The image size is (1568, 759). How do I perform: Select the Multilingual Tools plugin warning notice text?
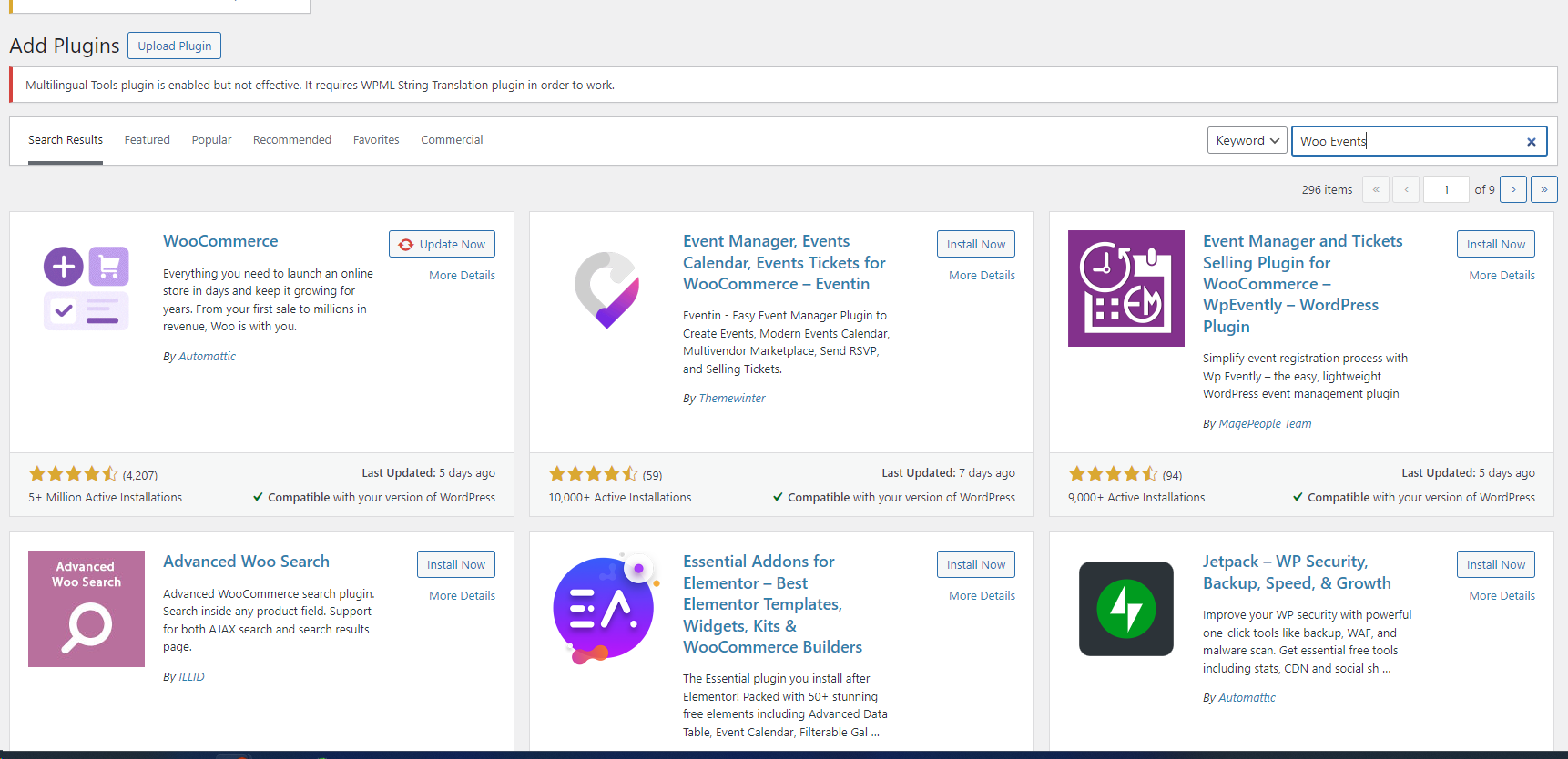pos(320,86)
